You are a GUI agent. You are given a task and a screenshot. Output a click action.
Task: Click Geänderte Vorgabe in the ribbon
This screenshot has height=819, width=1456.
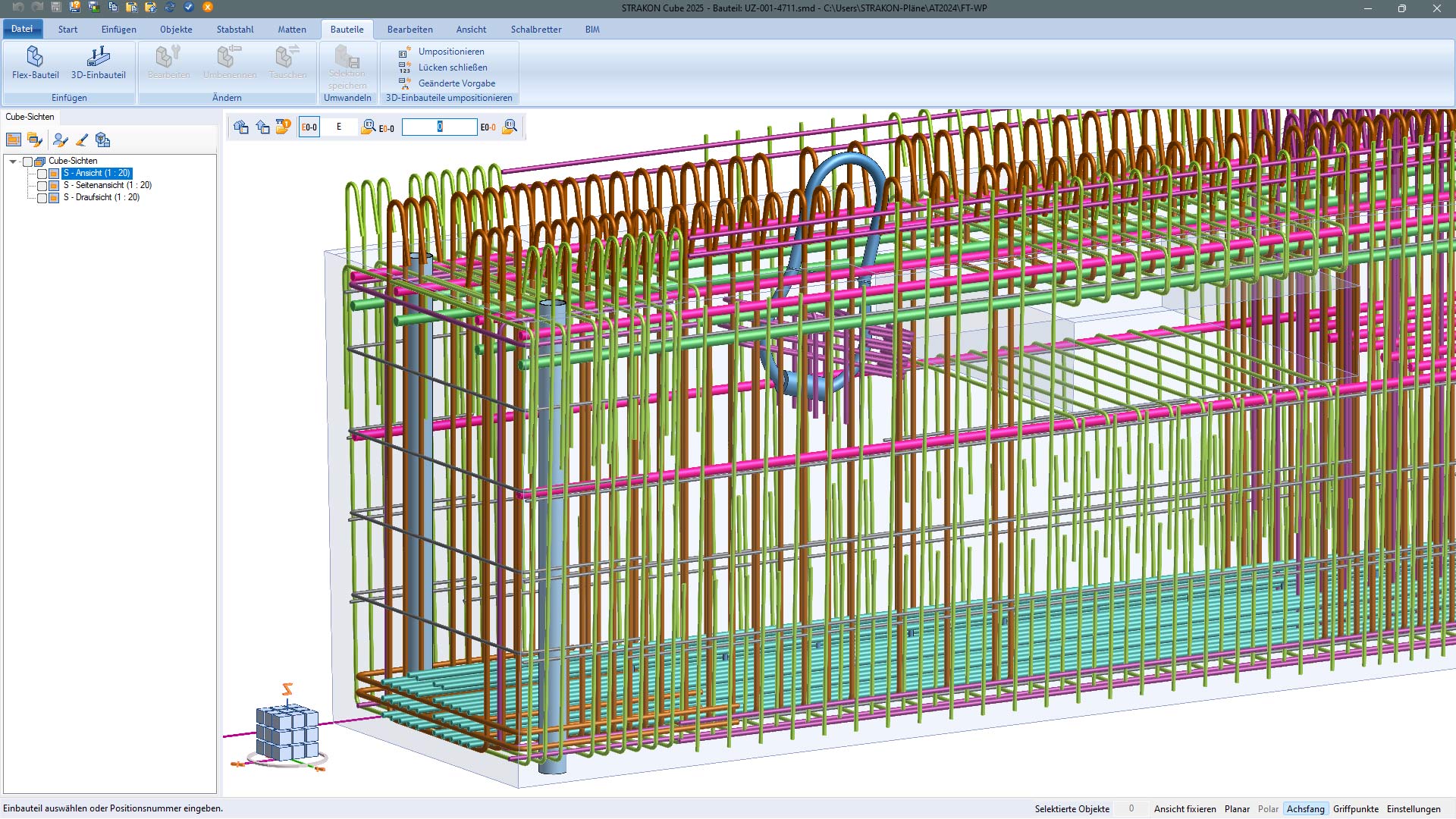pos(447,83)
